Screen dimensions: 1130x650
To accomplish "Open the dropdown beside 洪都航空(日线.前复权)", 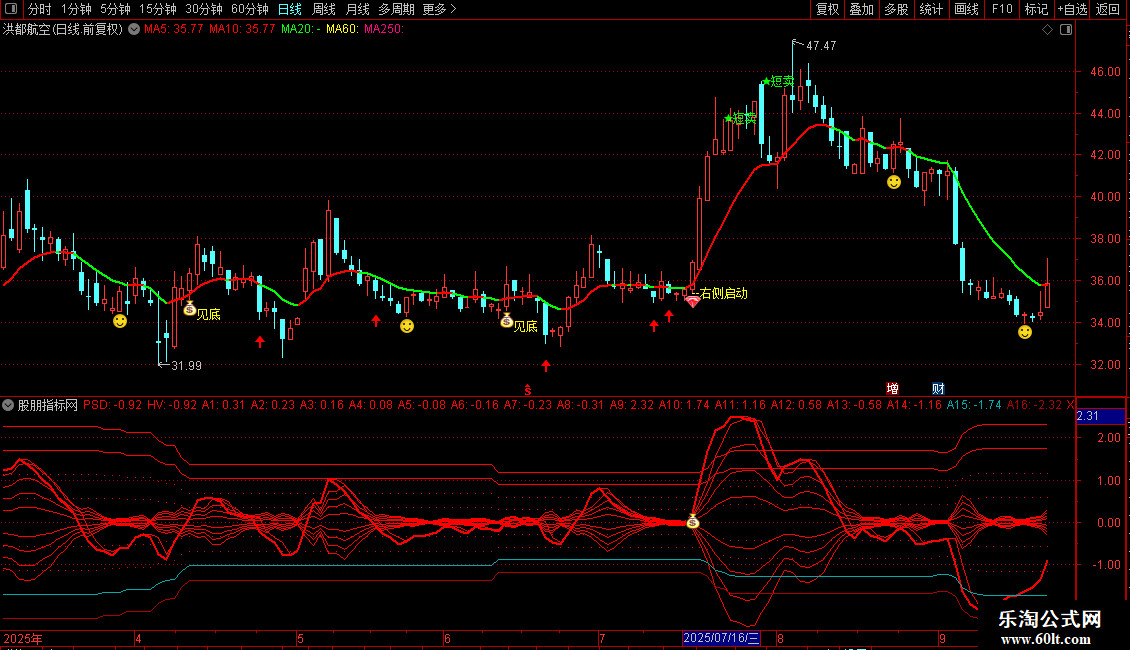I will 134,30.
